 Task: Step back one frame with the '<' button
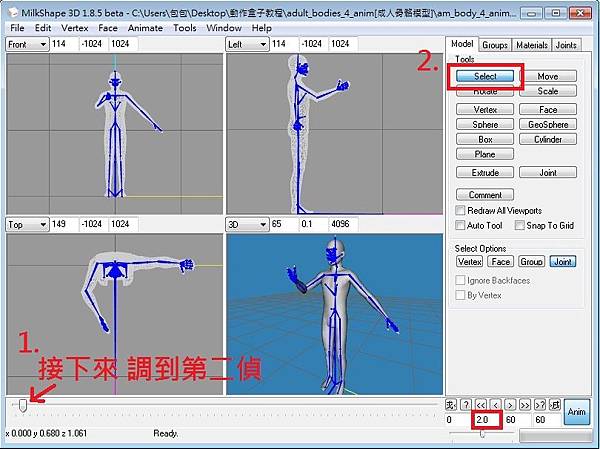(496, 405)
